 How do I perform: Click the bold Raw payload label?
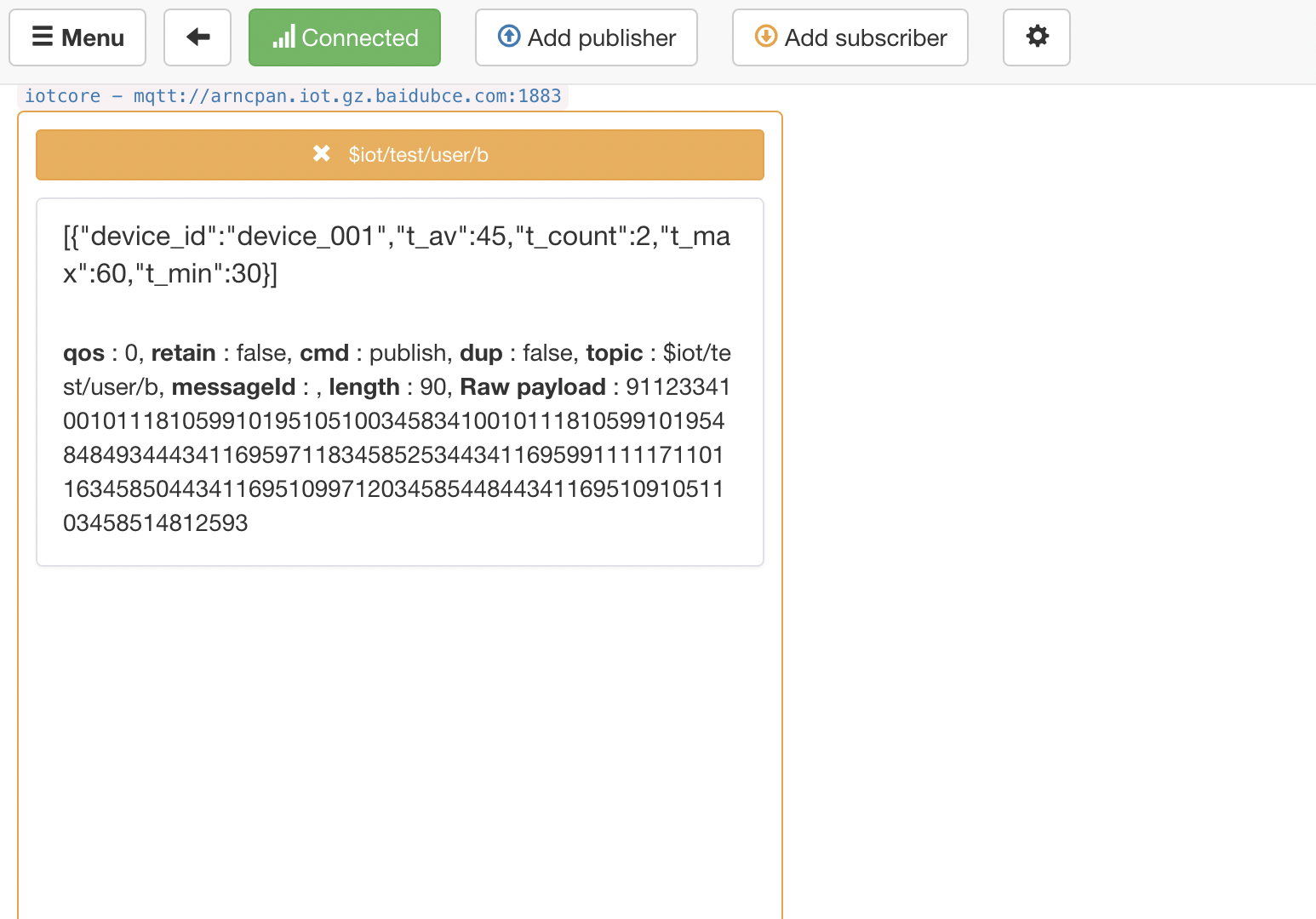click(533, 387)
